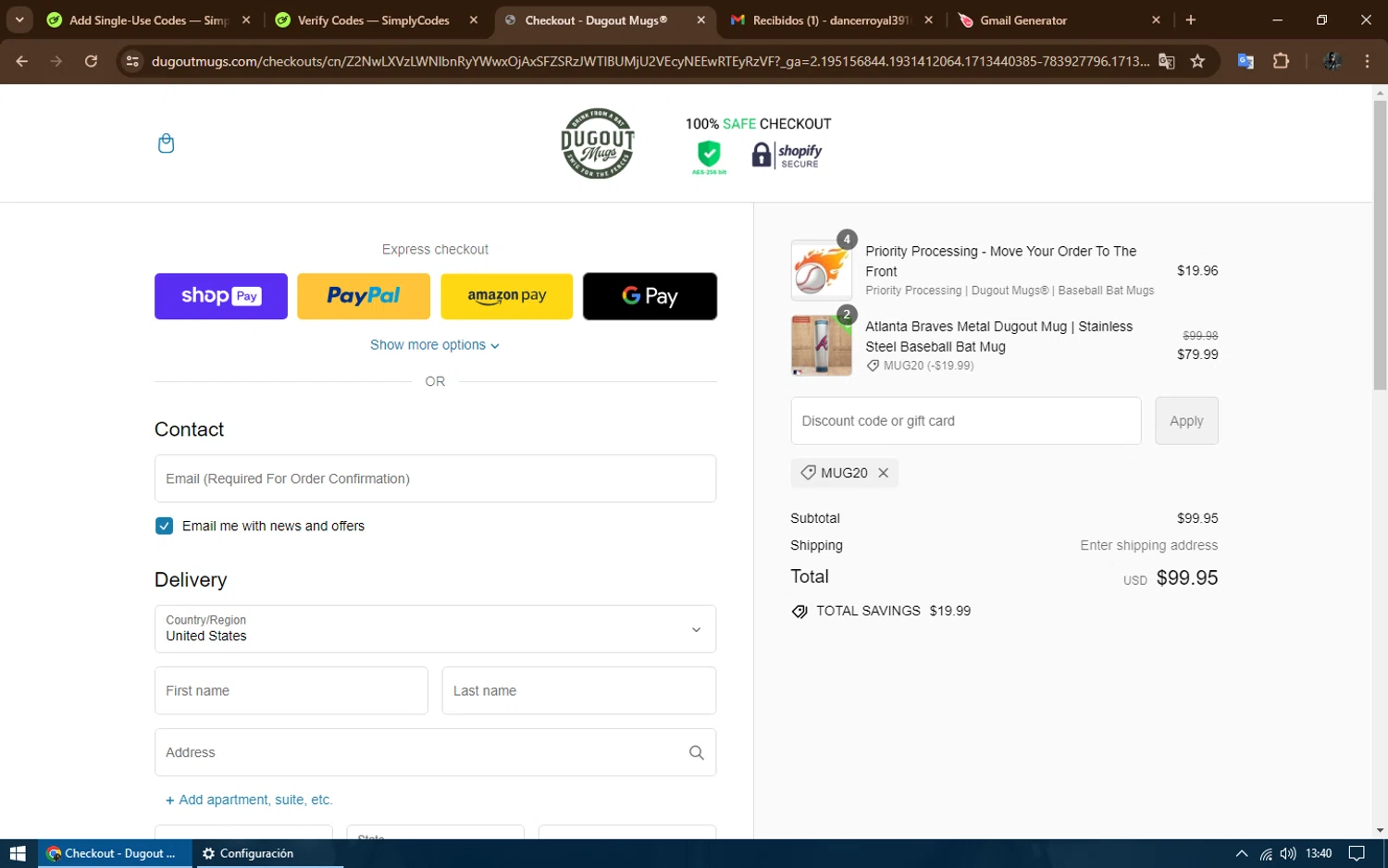Open the Chrome three-dot menu
This screenshot has height=868, width=1388.
click(1367, 61)
